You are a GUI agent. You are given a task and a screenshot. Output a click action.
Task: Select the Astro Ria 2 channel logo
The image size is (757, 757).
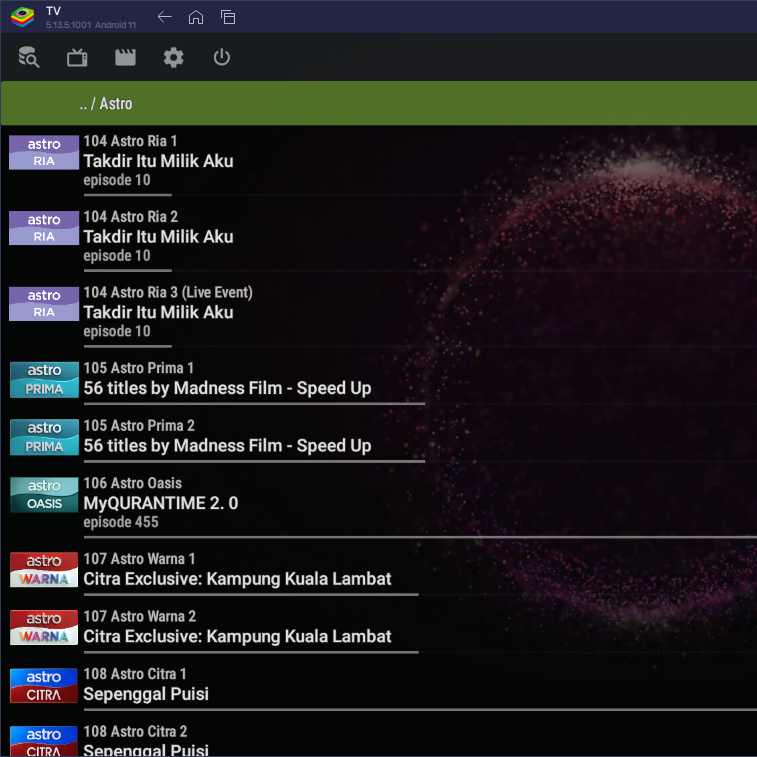pos(44,228)
